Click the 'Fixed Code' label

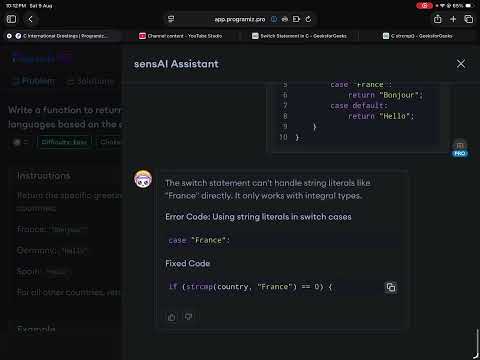[188, 263]
